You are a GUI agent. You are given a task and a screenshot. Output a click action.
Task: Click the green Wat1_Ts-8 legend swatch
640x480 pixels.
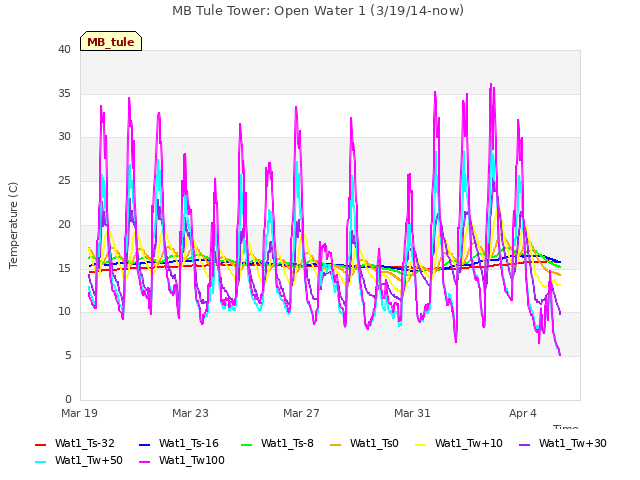[247, 444]
